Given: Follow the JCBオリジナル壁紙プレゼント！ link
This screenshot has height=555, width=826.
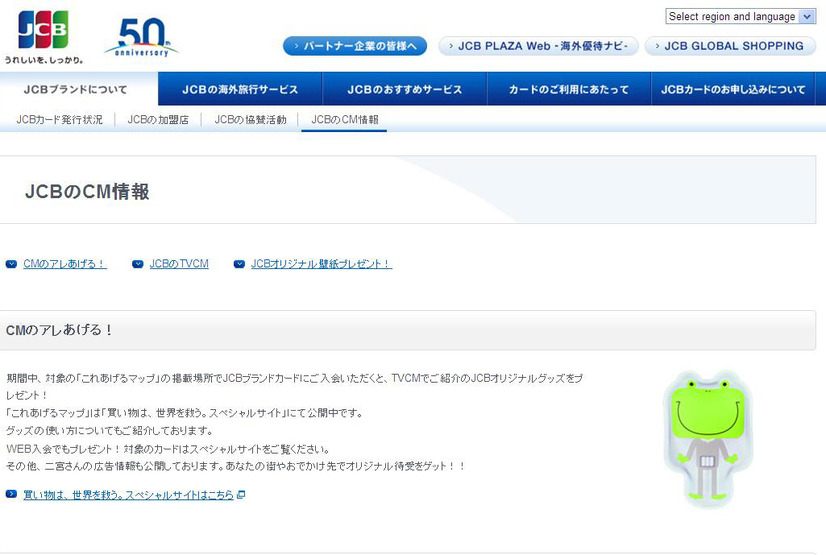Looking at the screenshot, I should point(321,264).
